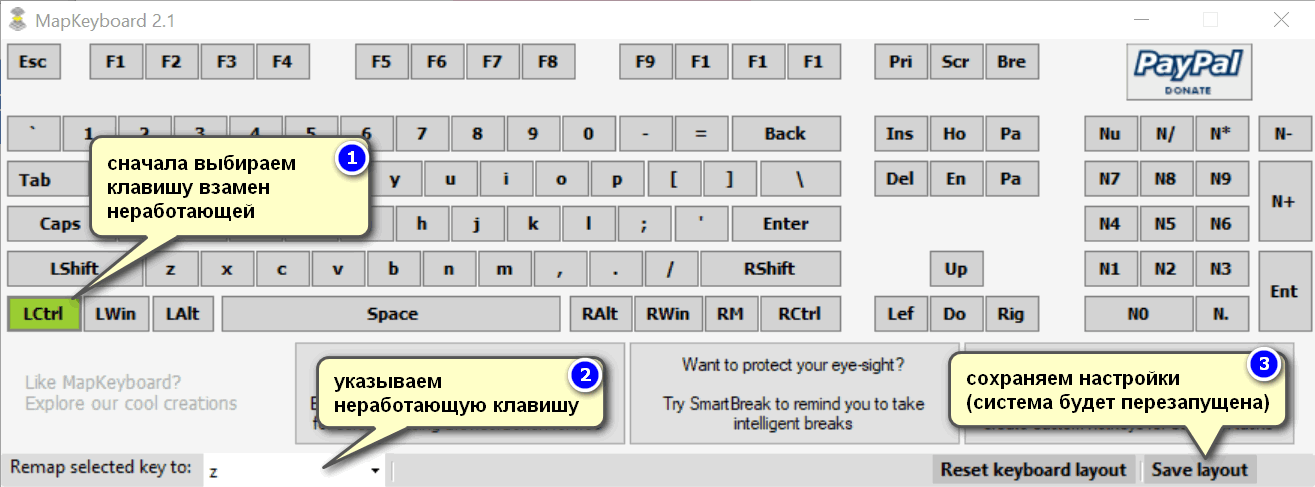Choose the numpad Ent key
This screenshot has height=487, width=1315.
coord(1283,291)
